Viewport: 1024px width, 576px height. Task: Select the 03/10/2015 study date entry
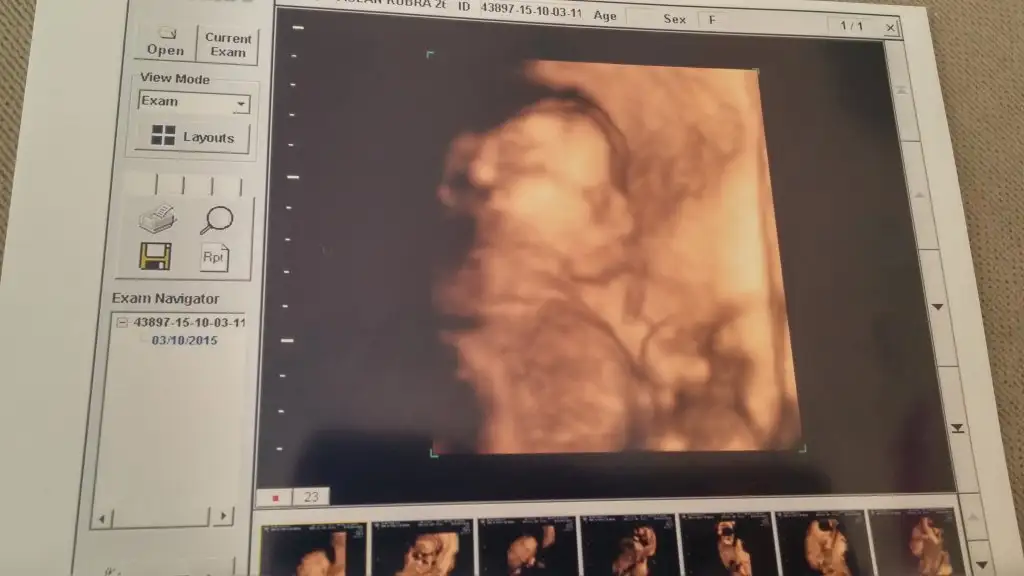click(x=184, y=340)
